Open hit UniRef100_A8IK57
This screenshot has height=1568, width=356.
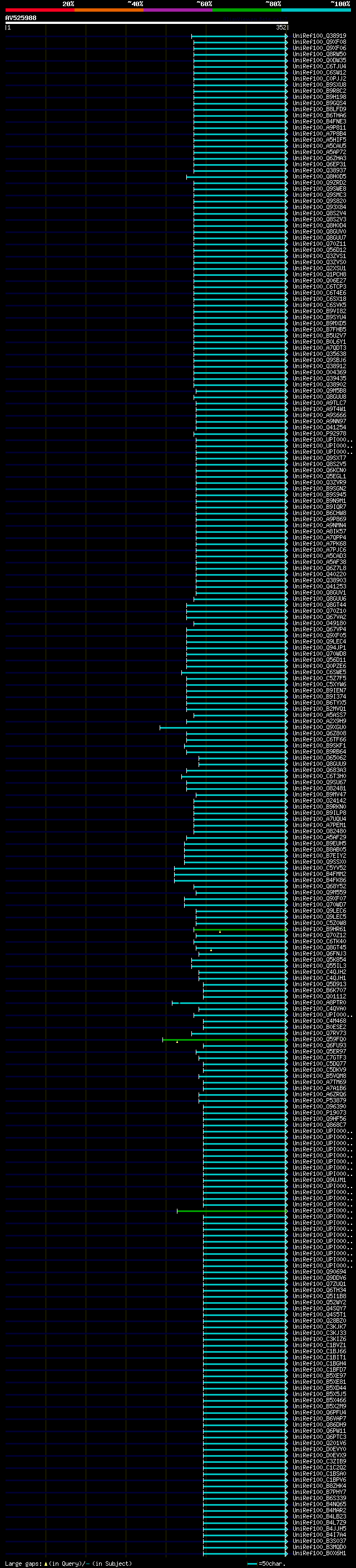coord(319,531)
